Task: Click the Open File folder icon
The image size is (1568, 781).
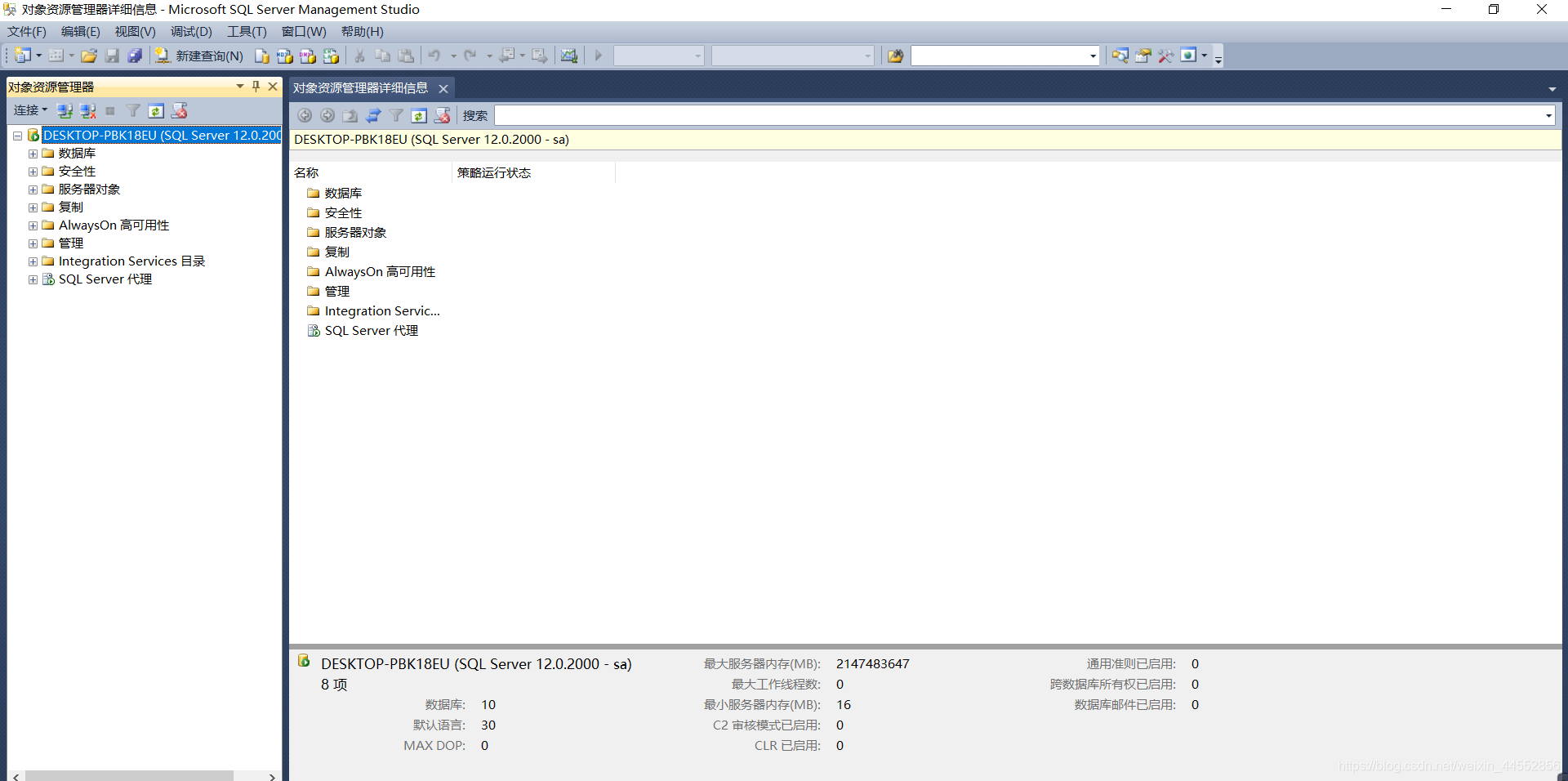Action: coord(89,56)
